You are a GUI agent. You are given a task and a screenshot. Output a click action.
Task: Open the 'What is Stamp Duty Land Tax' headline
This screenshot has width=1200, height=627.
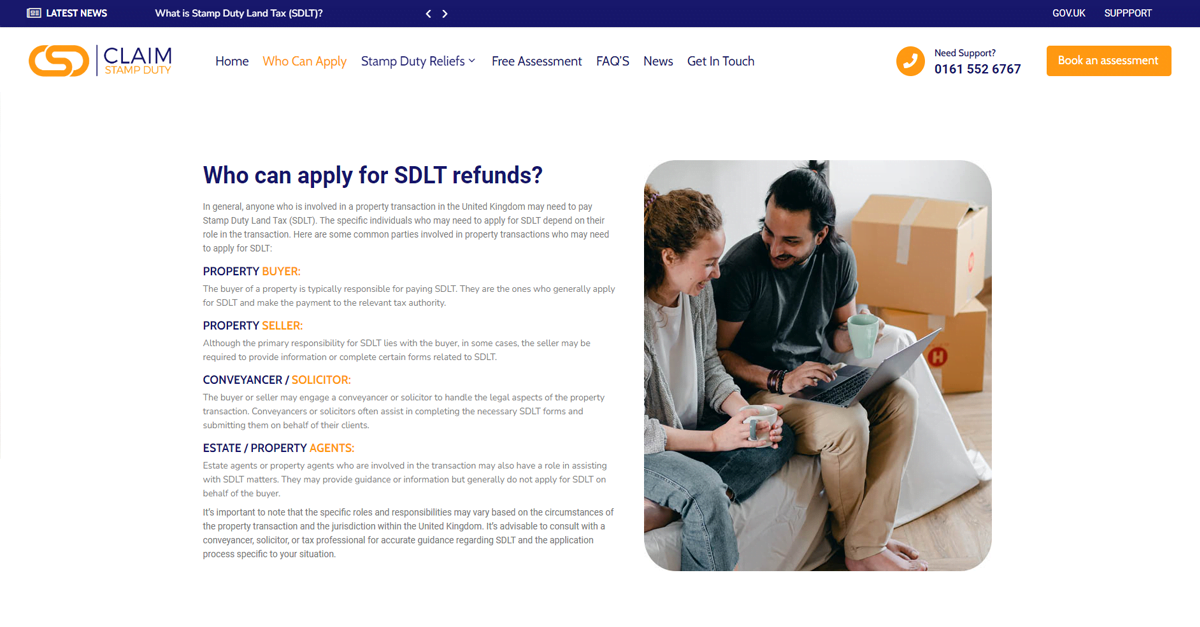(239, 13)
